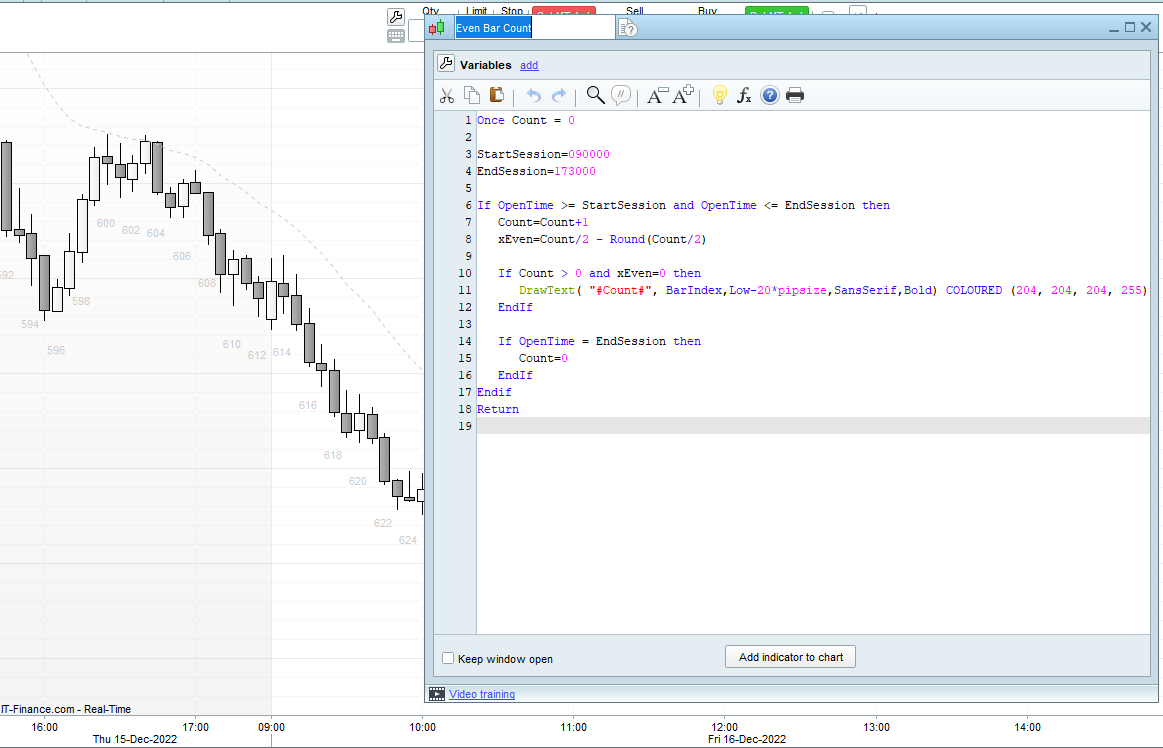Open the Video training link

click(x=482, y=694)
